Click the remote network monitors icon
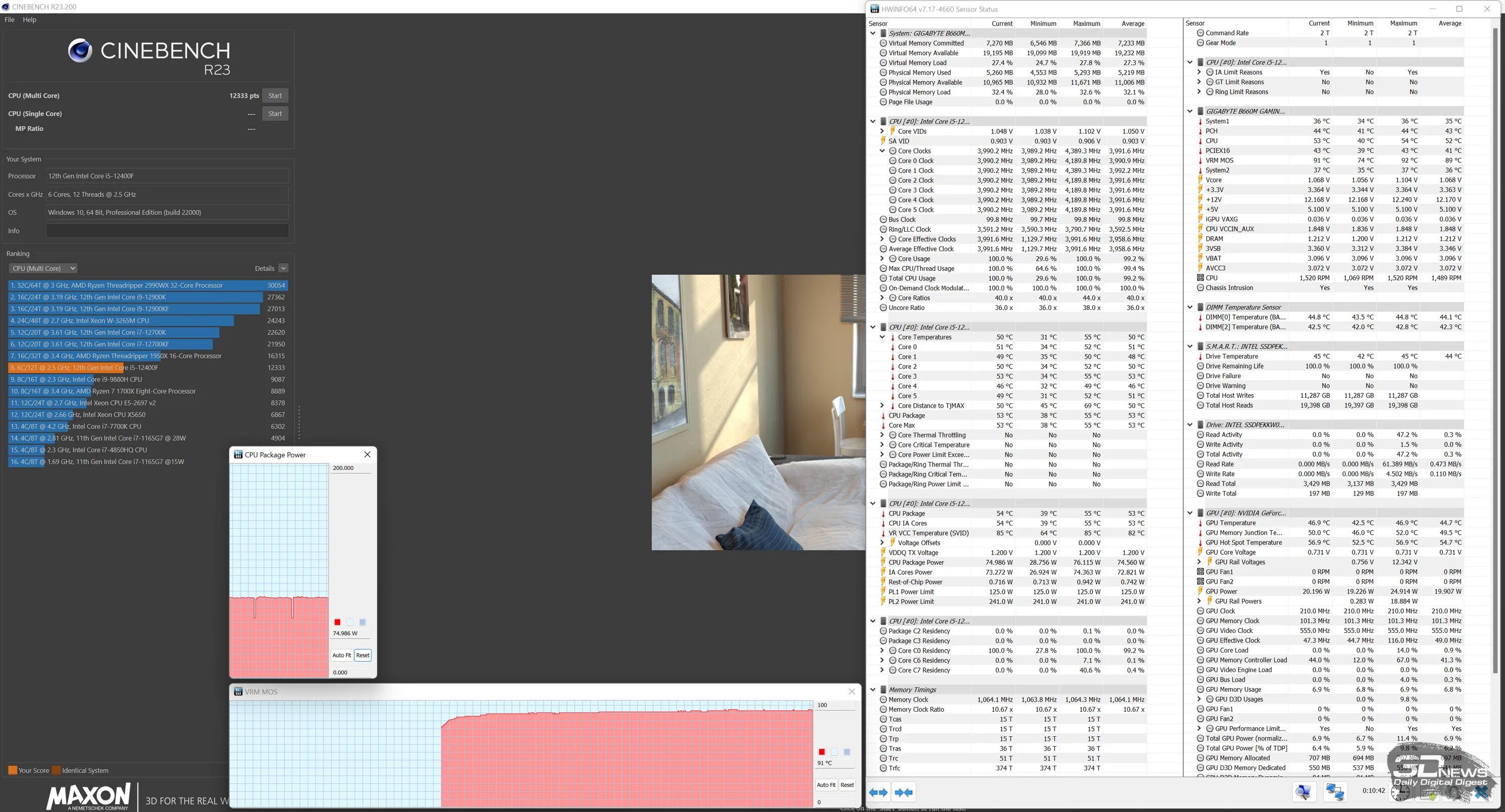Viewport: 1505px width, 812px height. coord(1334,792)
